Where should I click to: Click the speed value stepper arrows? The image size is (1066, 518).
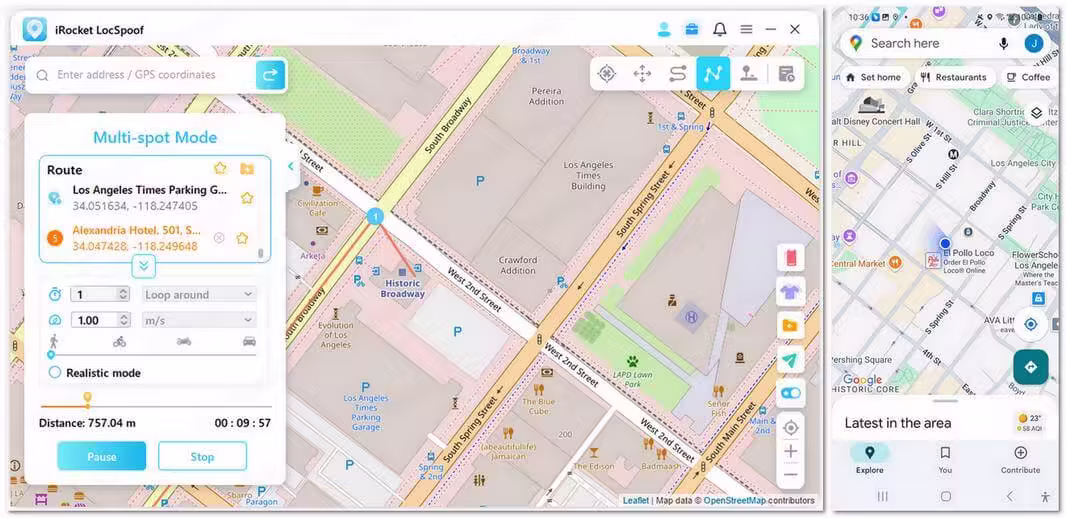pos(124,320)
